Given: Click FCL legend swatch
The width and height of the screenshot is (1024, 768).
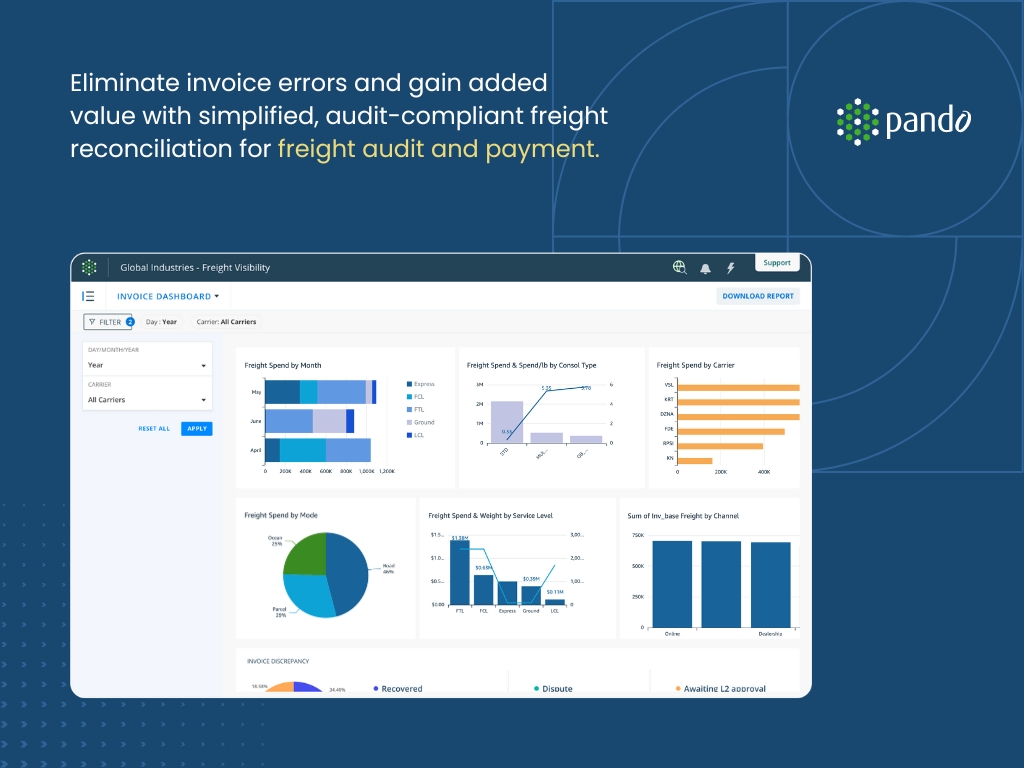Looking at the screenshot, I should 409,397.
